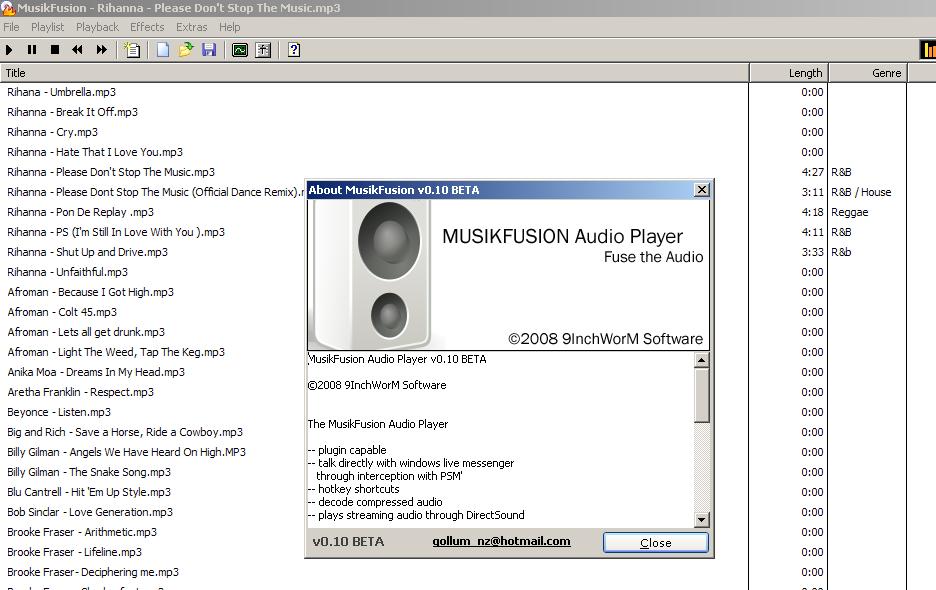Click the 4:27 length cell
Viewport: 936px width, 590px height.
tap(812, 172)
